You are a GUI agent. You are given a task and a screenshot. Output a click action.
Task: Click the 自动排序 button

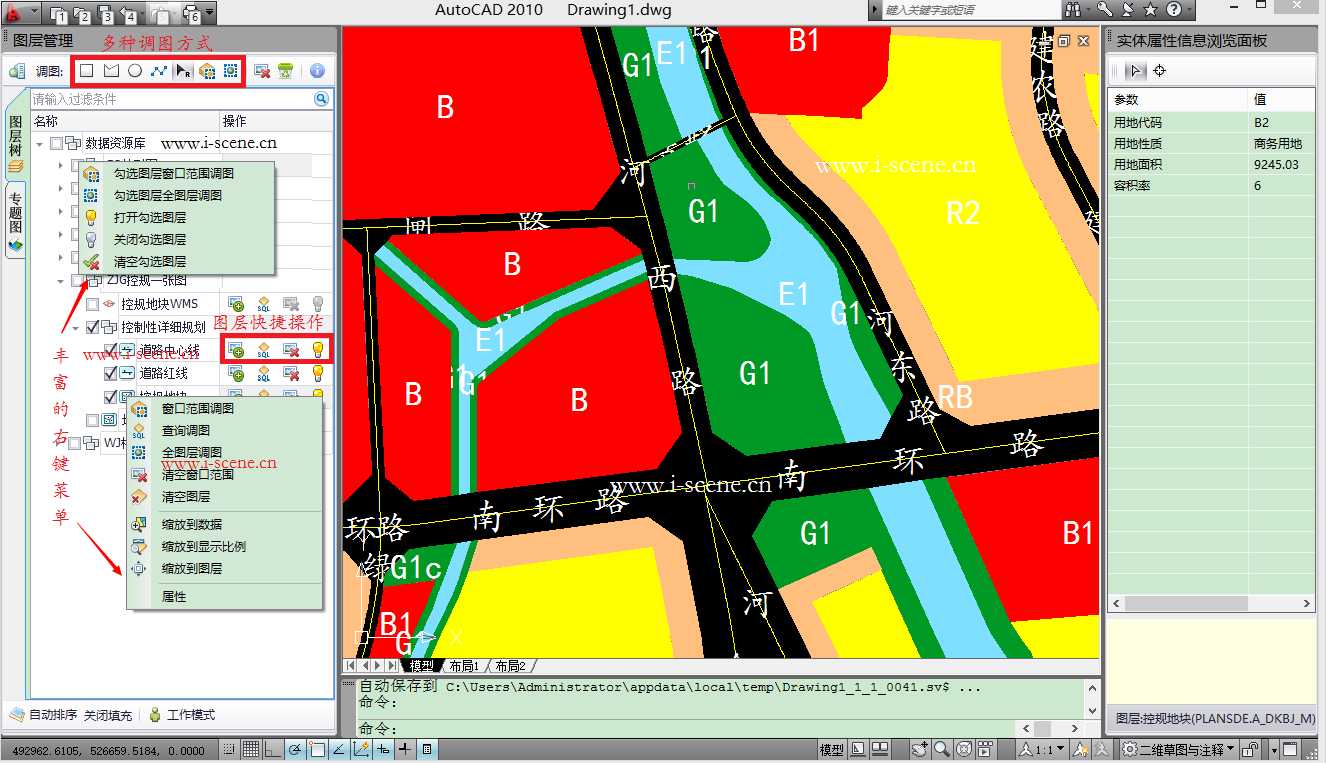coord(43,714)
